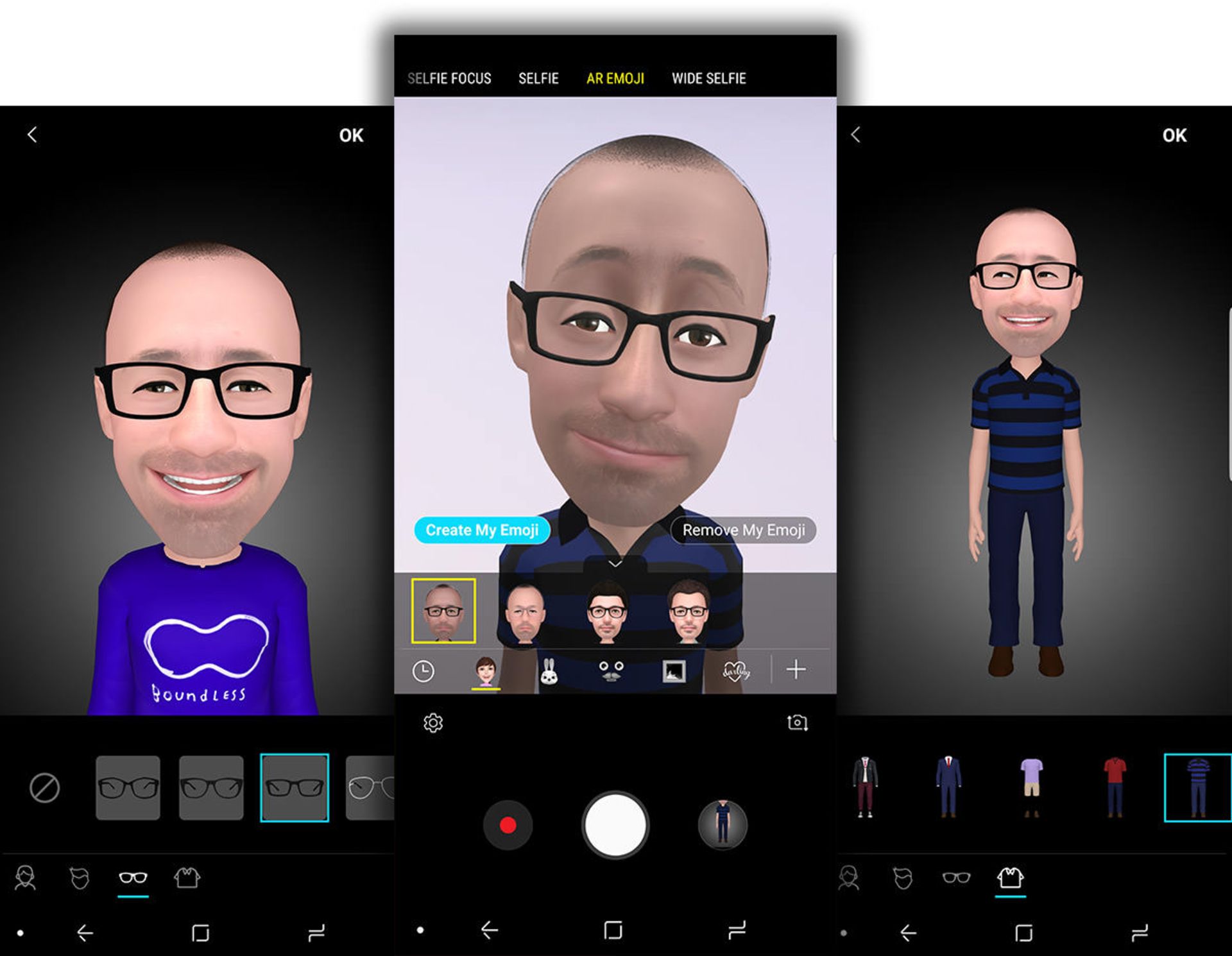Go back using left editor's top chevron
The image size is (1232, 956).
pos(32,135)
